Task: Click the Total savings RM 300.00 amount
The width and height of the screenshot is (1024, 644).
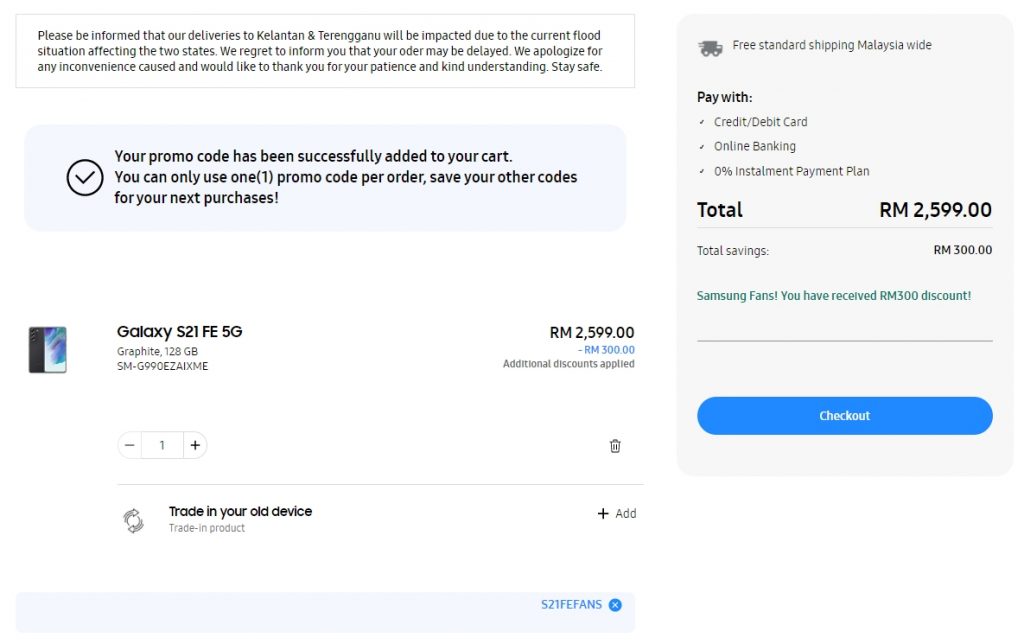Action: coord(962,250)
